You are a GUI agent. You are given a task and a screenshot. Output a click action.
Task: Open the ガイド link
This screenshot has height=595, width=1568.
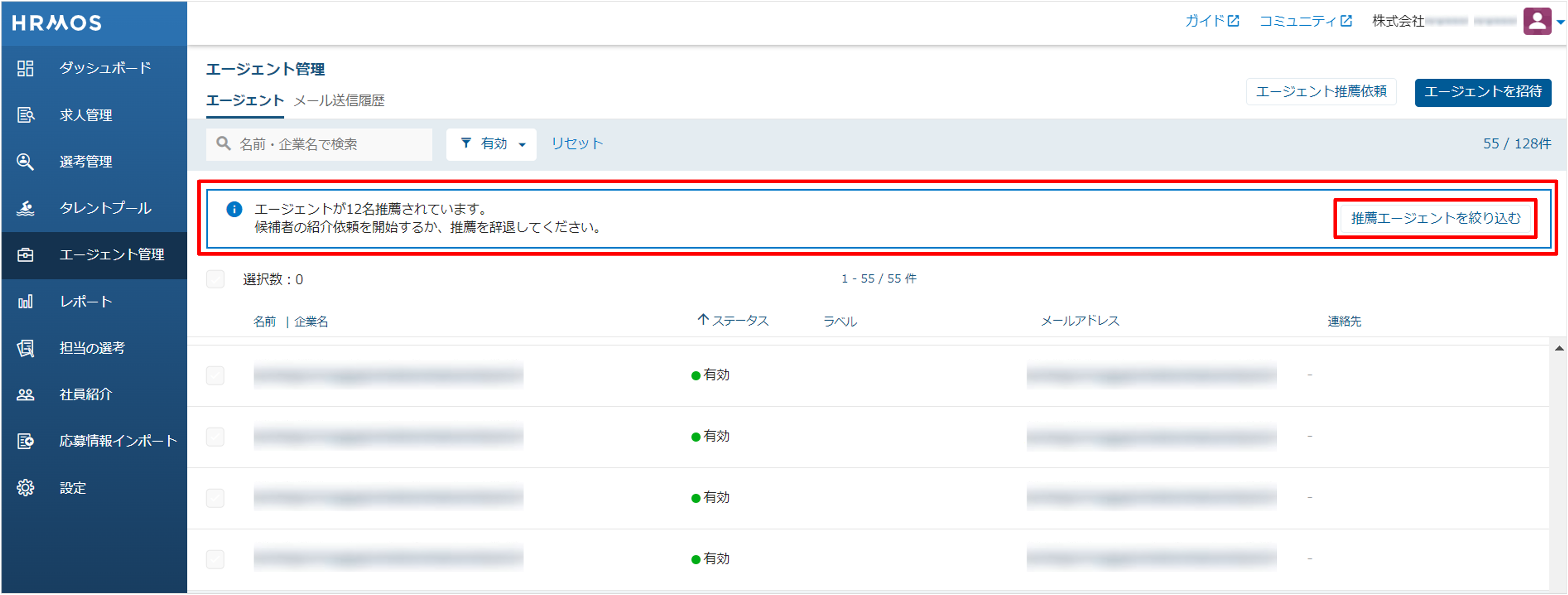[x=1211, y=21]
